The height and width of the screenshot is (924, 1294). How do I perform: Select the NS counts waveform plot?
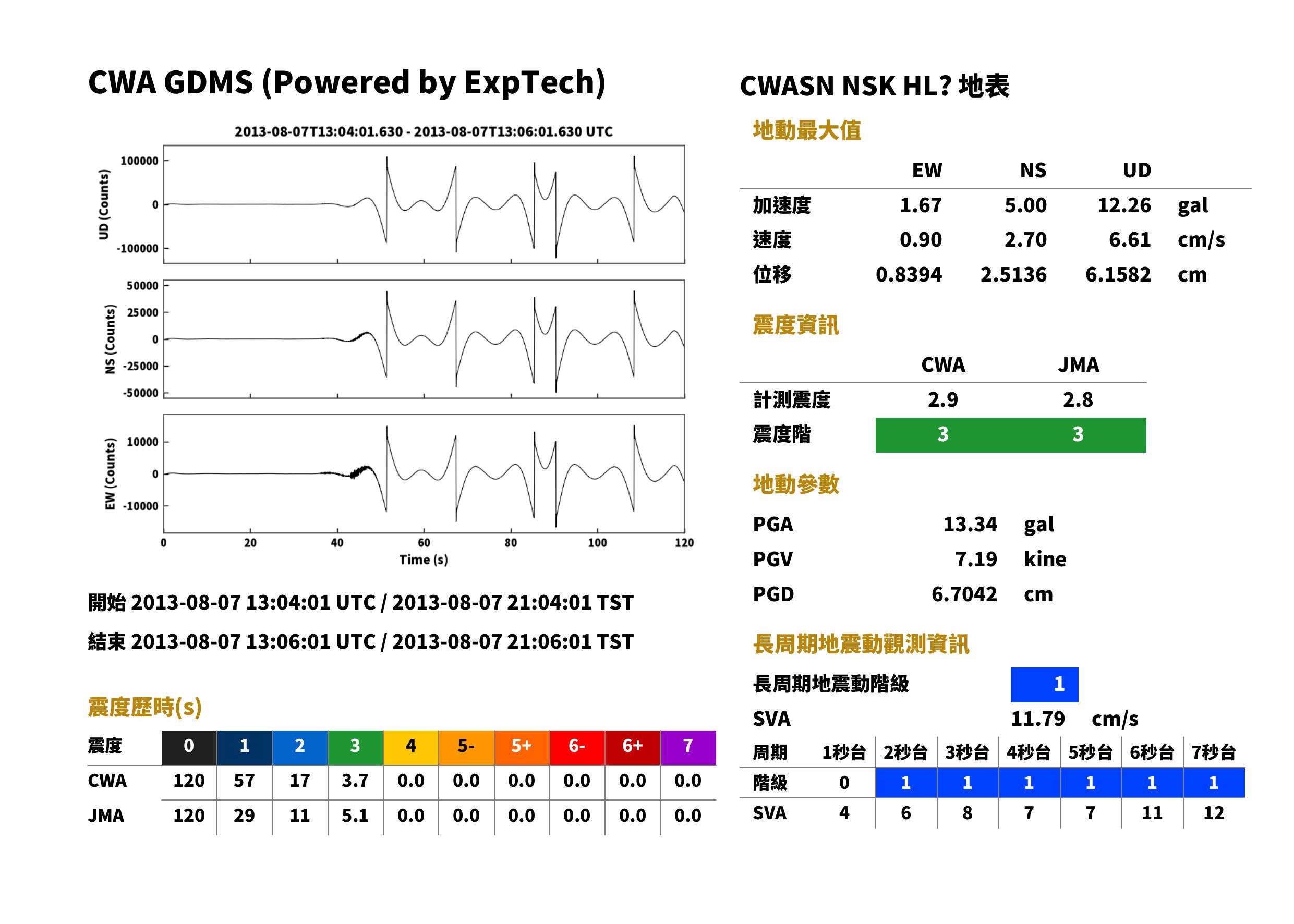pyautogui.click(x=424, y=339)
